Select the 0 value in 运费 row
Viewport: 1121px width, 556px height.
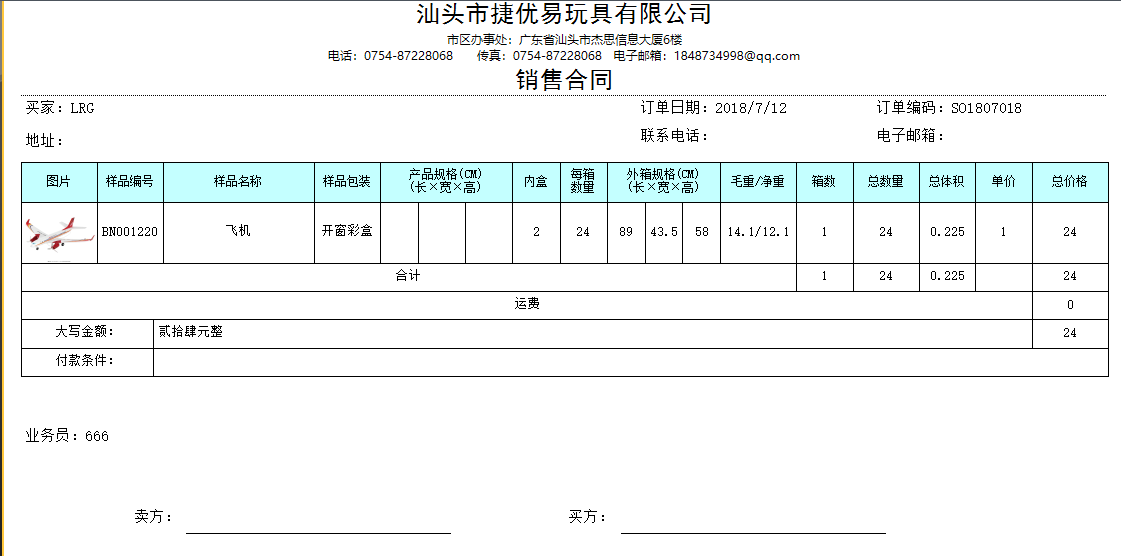pyautogui.click(x=1069, y=305)
